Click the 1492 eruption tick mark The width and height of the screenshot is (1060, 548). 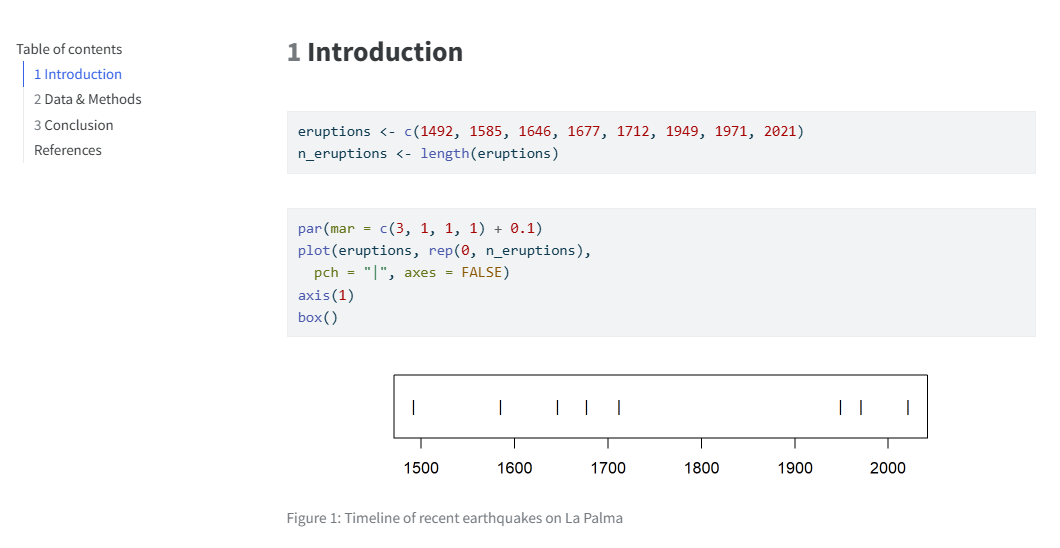click(413, 407)
